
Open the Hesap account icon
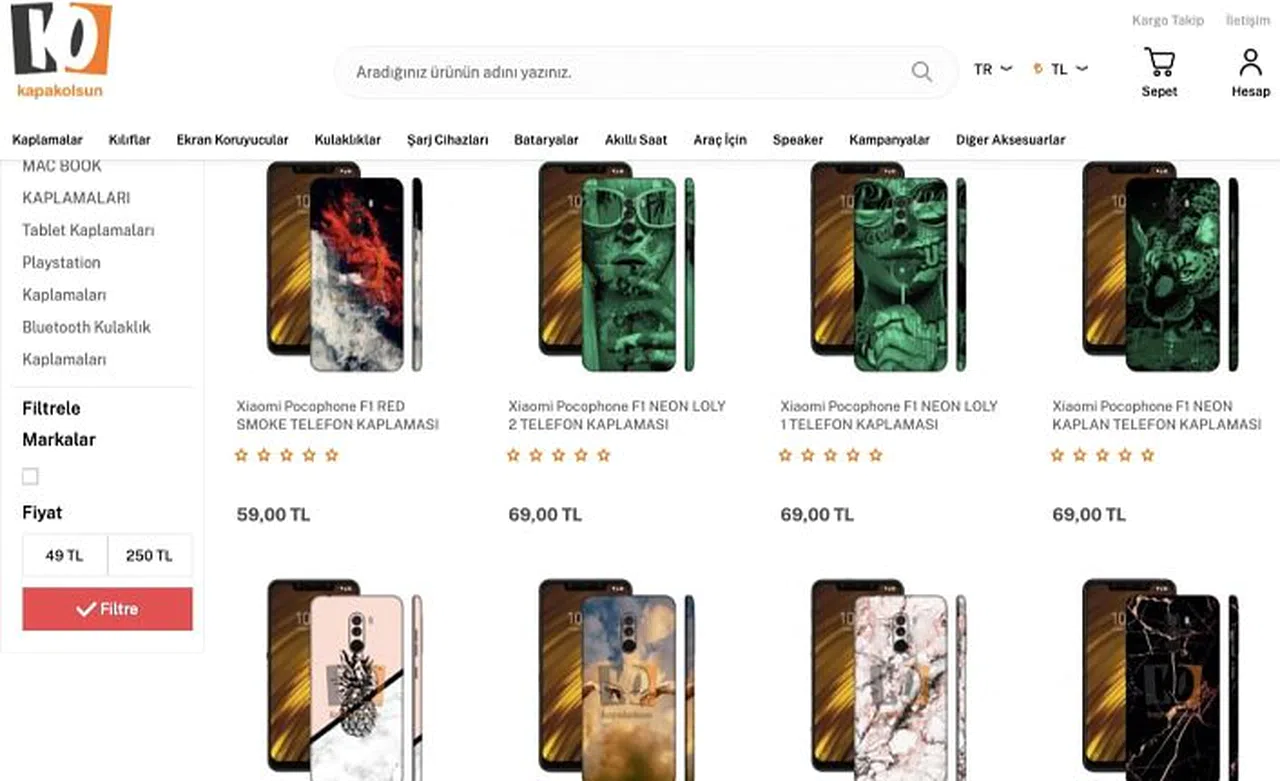click(1250, 73)
